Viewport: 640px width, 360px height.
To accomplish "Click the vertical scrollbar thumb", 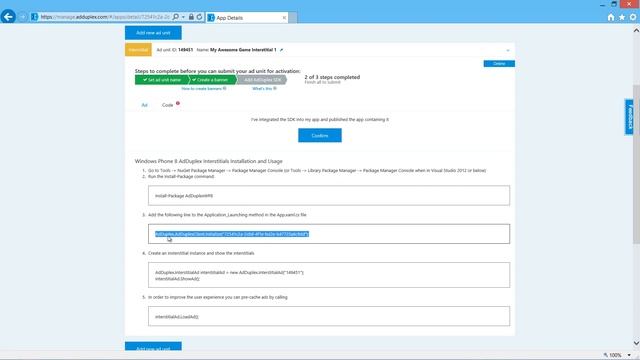I will (x=636, y=164).
